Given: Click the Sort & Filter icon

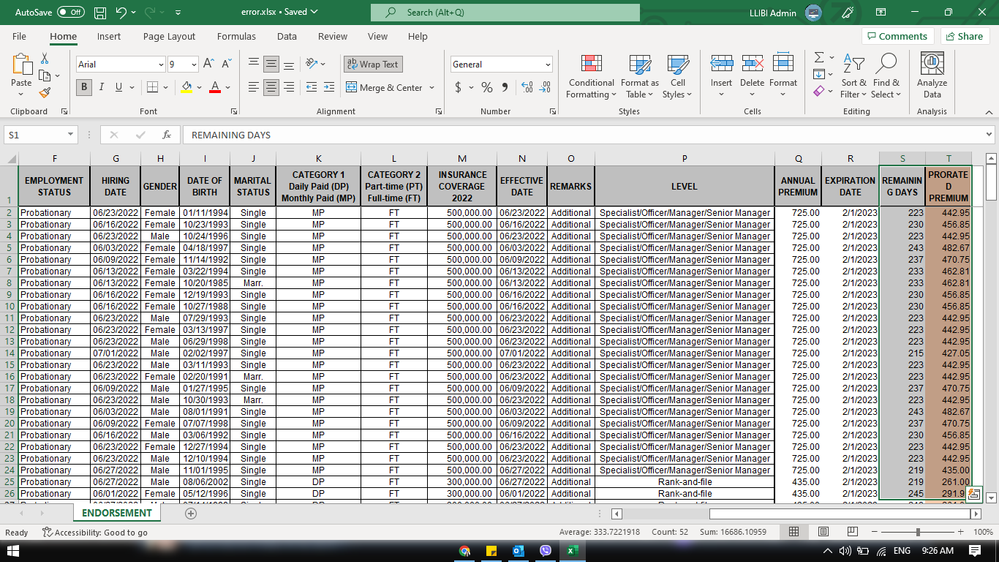Looking at the screenshot, I should (854, 75).
